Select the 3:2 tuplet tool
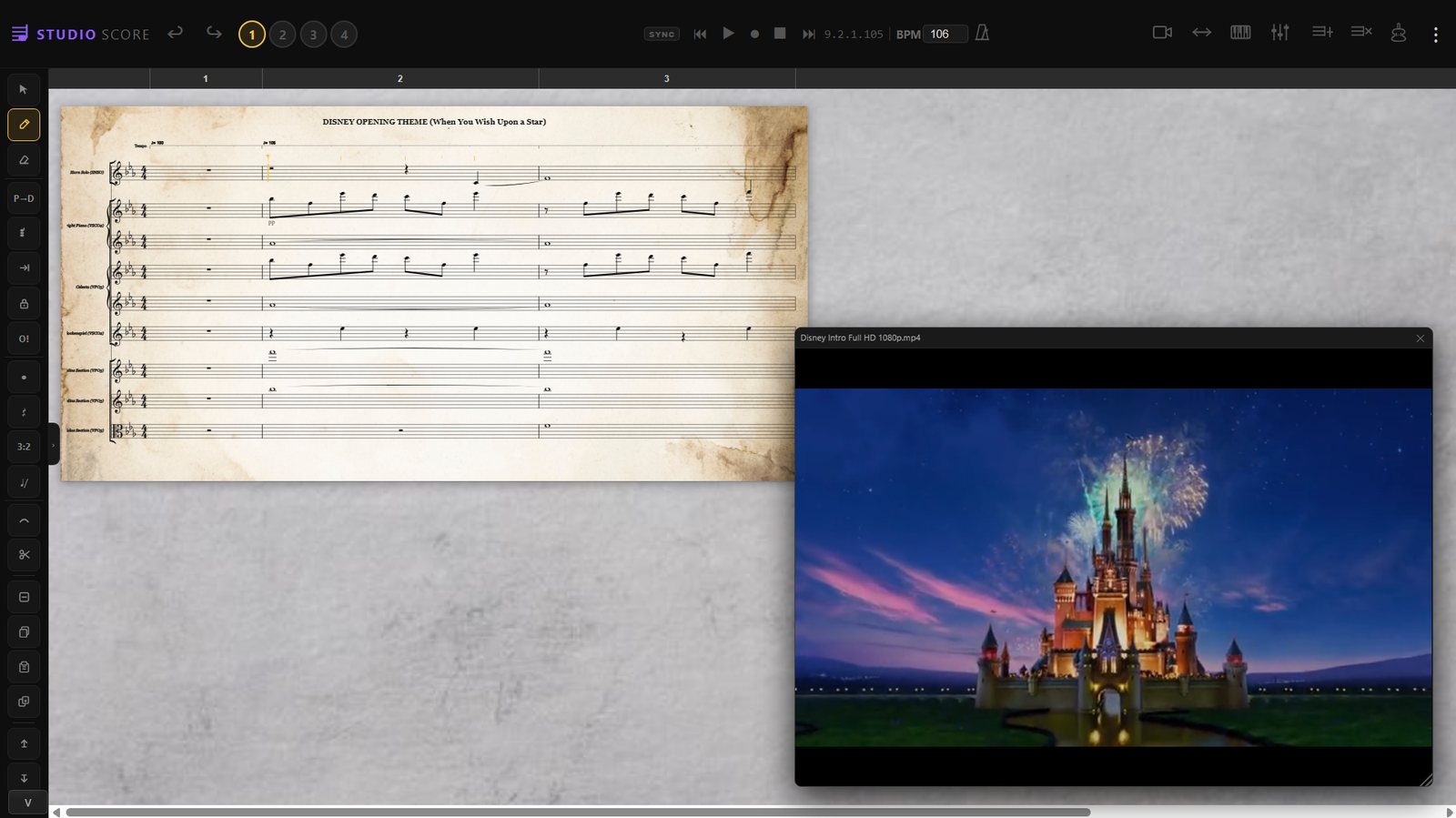Screen dimensions: 1456x818 (24, 447)
